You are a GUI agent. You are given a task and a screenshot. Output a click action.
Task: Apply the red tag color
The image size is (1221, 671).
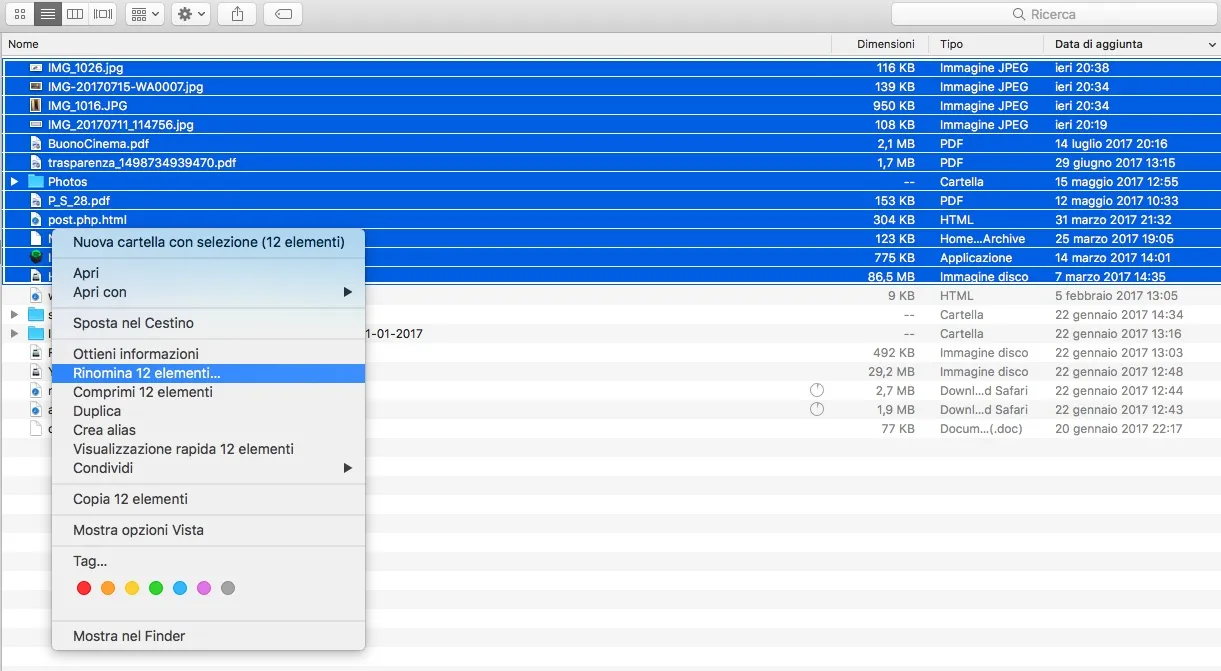pos(84,588)
